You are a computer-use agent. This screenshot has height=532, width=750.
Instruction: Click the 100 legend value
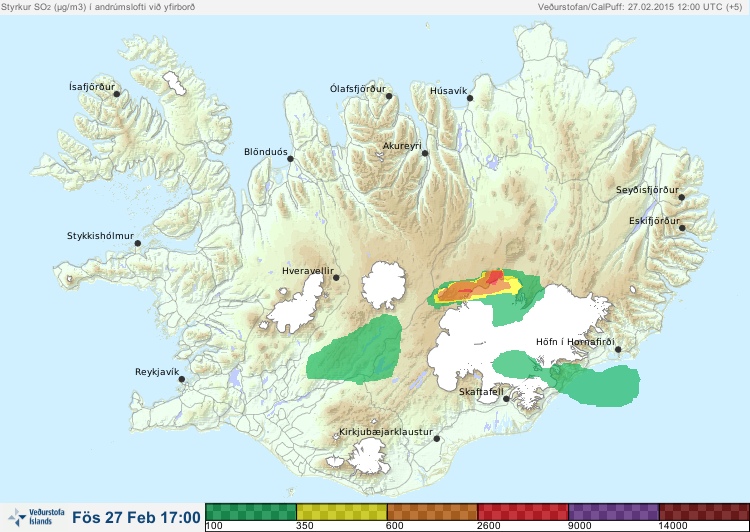point(214,526)
